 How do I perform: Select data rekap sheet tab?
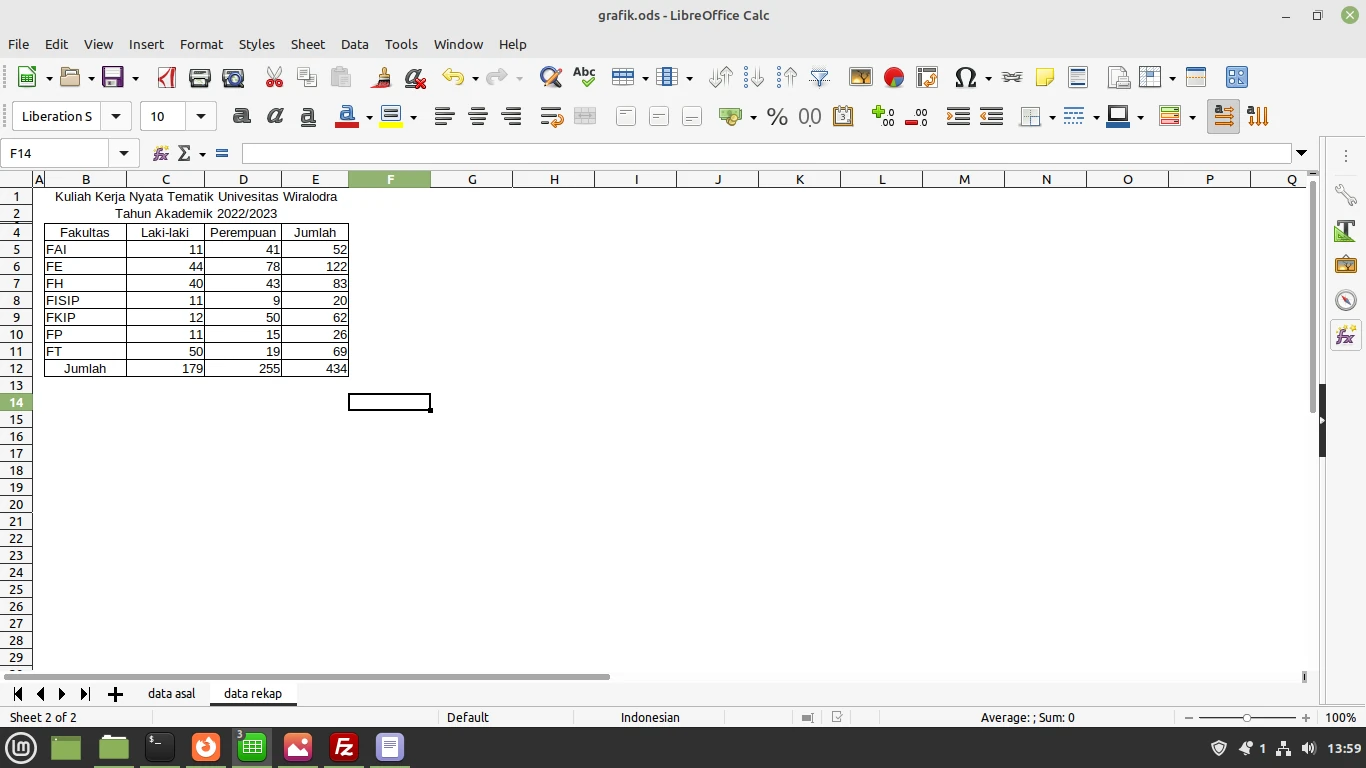[x=253, y=693]
